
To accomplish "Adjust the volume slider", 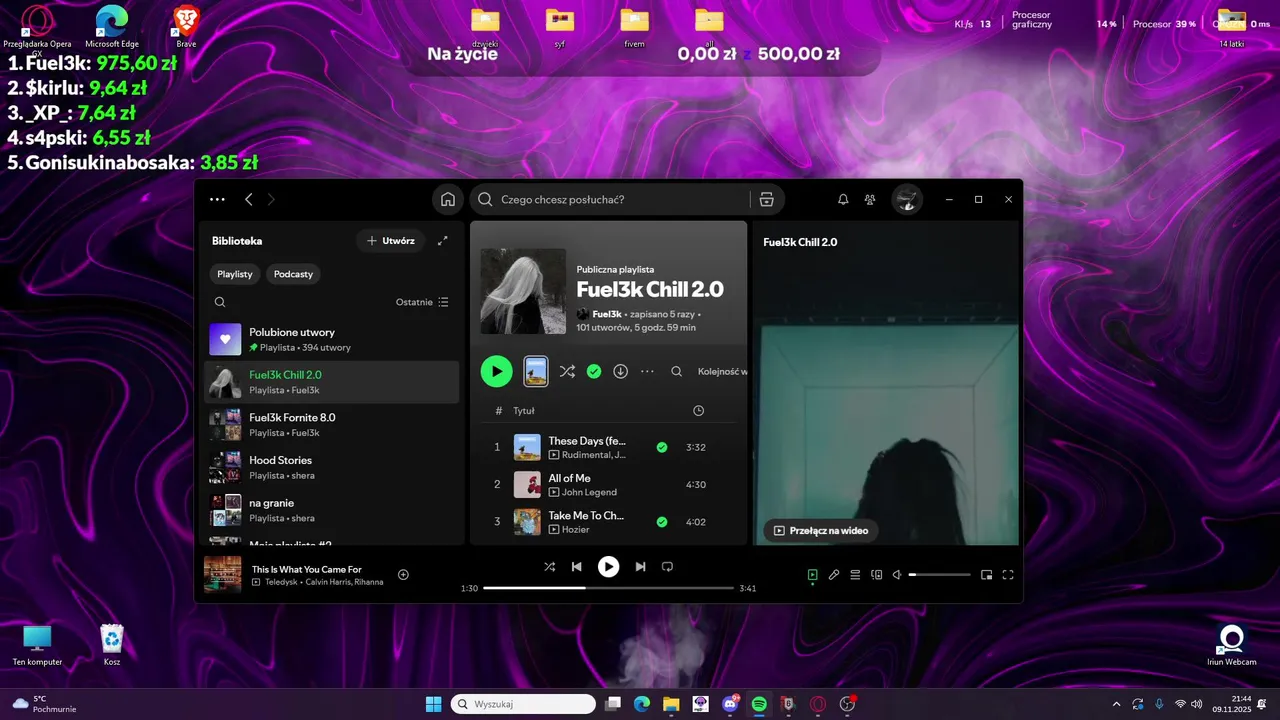I will point(939,575).
